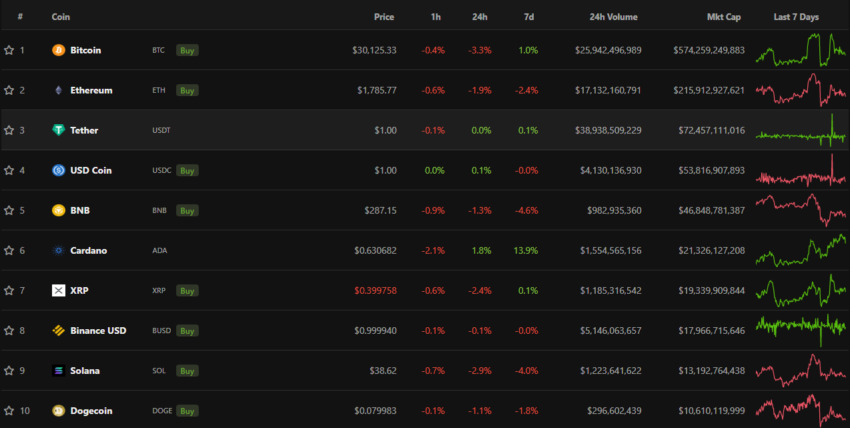Click Buy button for Bitcoin
This screenshot has width=850, height=428.
point(187,50)
